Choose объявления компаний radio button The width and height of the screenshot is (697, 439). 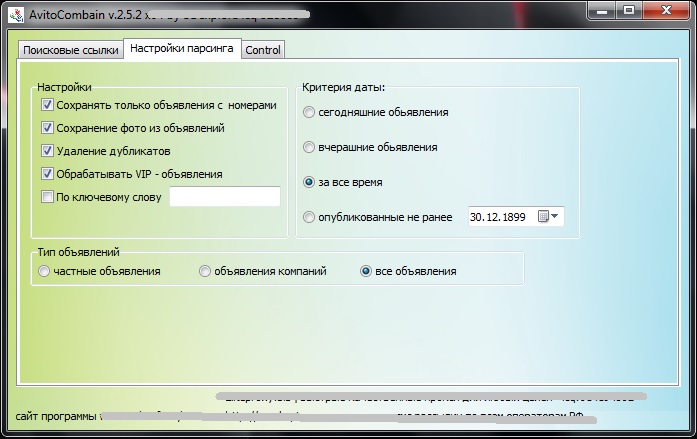205,271
